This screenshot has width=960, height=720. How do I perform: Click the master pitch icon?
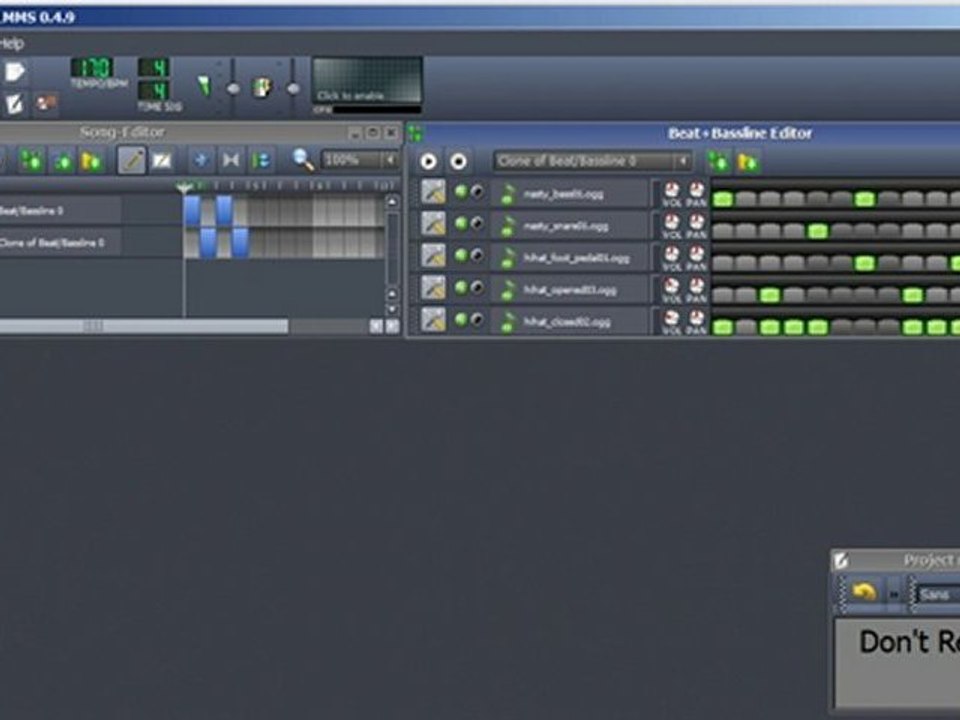[263, 87]
